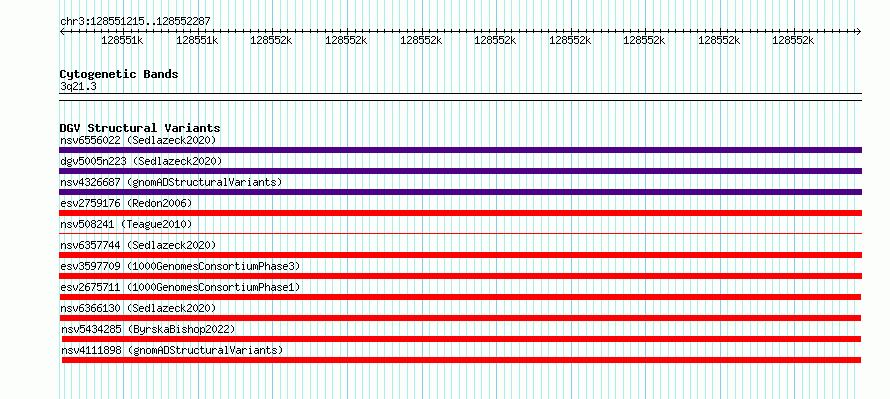Open the nsv6357744 (Sedlazeck2020) variant label
Viewport: 890px width, 399px height.
(138, 245)
